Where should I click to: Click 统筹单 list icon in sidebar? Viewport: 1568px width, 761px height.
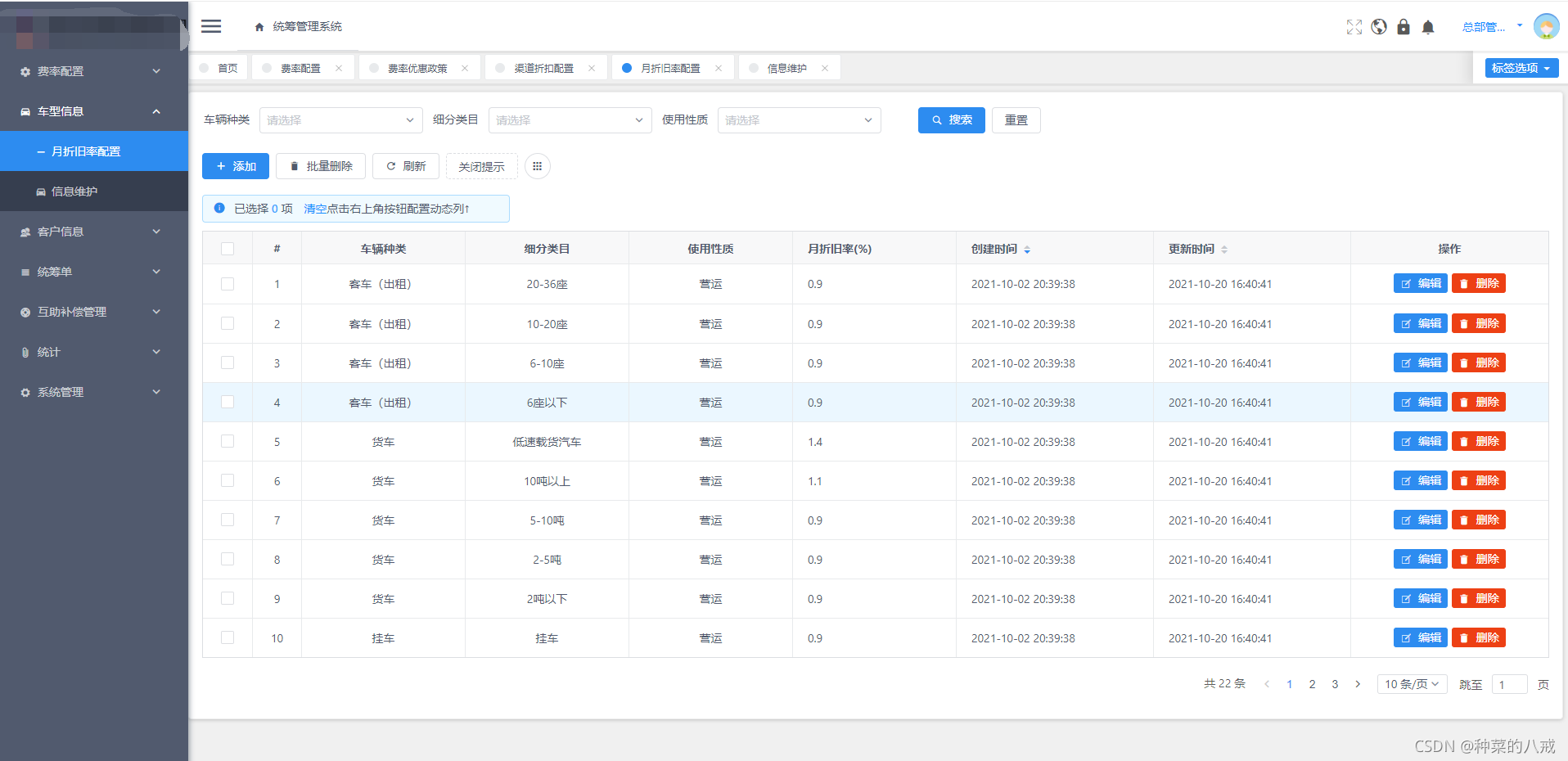pyautogui.click(x=25, y=272)
